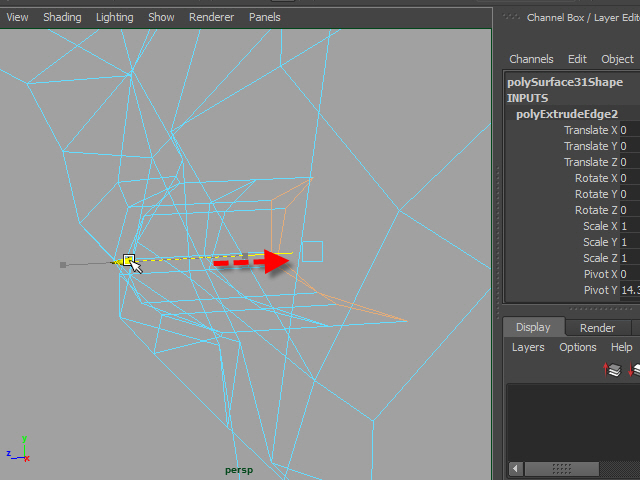Open the View panel menu
The width and height of the screenshot is (640, 480).
[x=17, y=17]
